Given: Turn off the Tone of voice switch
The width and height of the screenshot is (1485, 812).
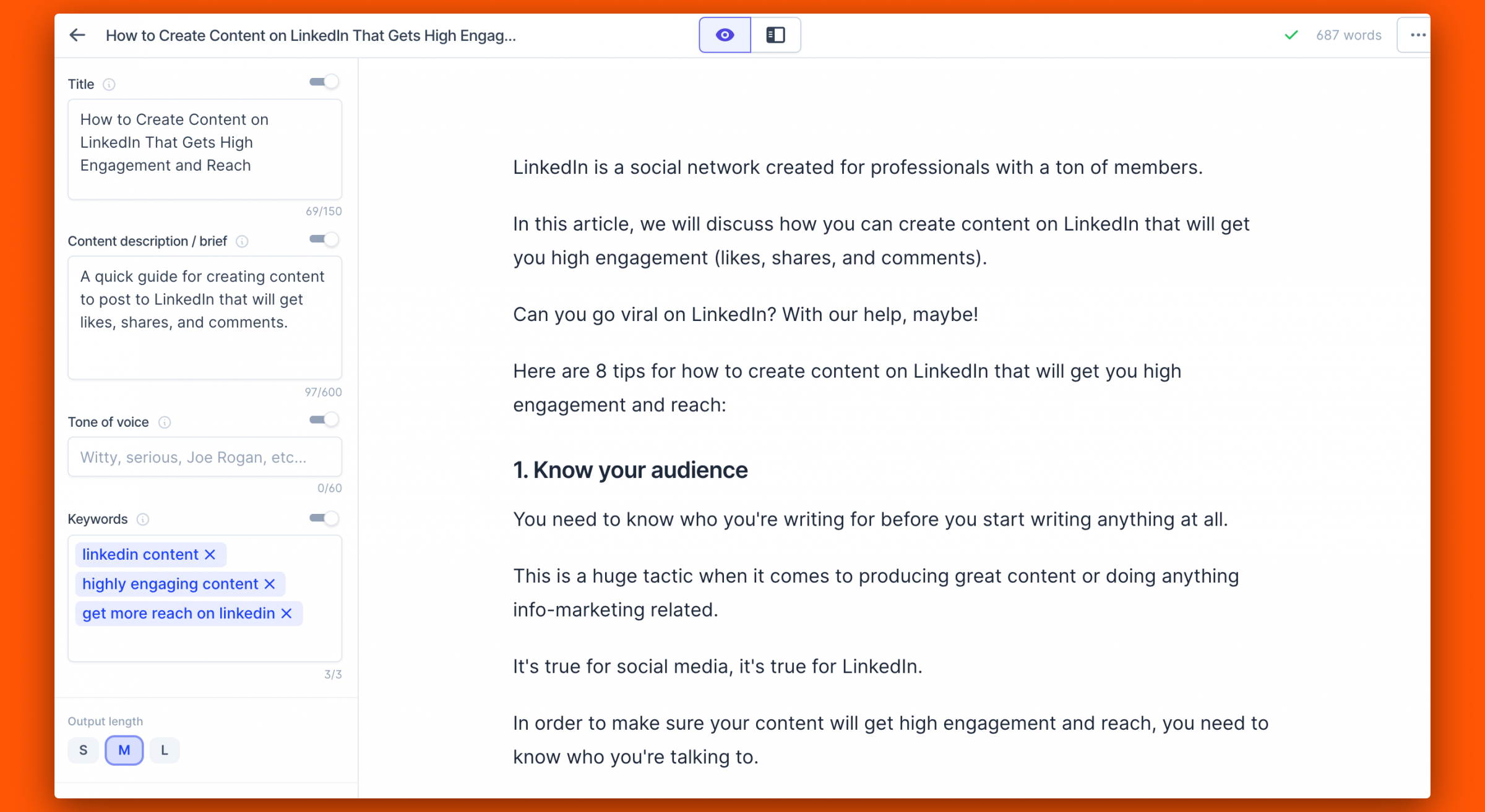Looking at the screenshot, I should click(324, 420).
